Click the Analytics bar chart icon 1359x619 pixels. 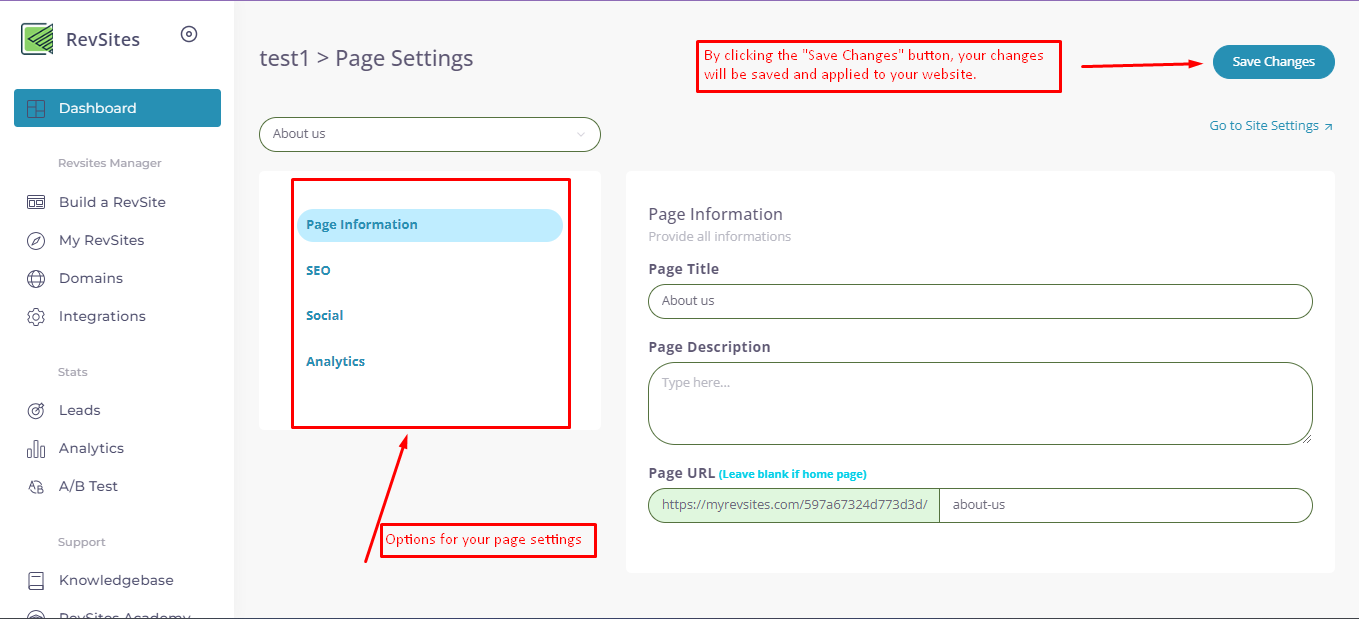point(36,448)
